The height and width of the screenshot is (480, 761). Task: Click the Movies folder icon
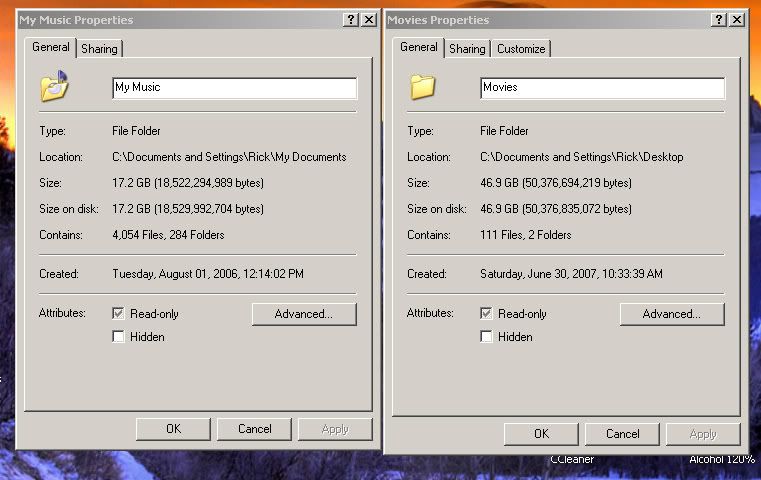422,87
